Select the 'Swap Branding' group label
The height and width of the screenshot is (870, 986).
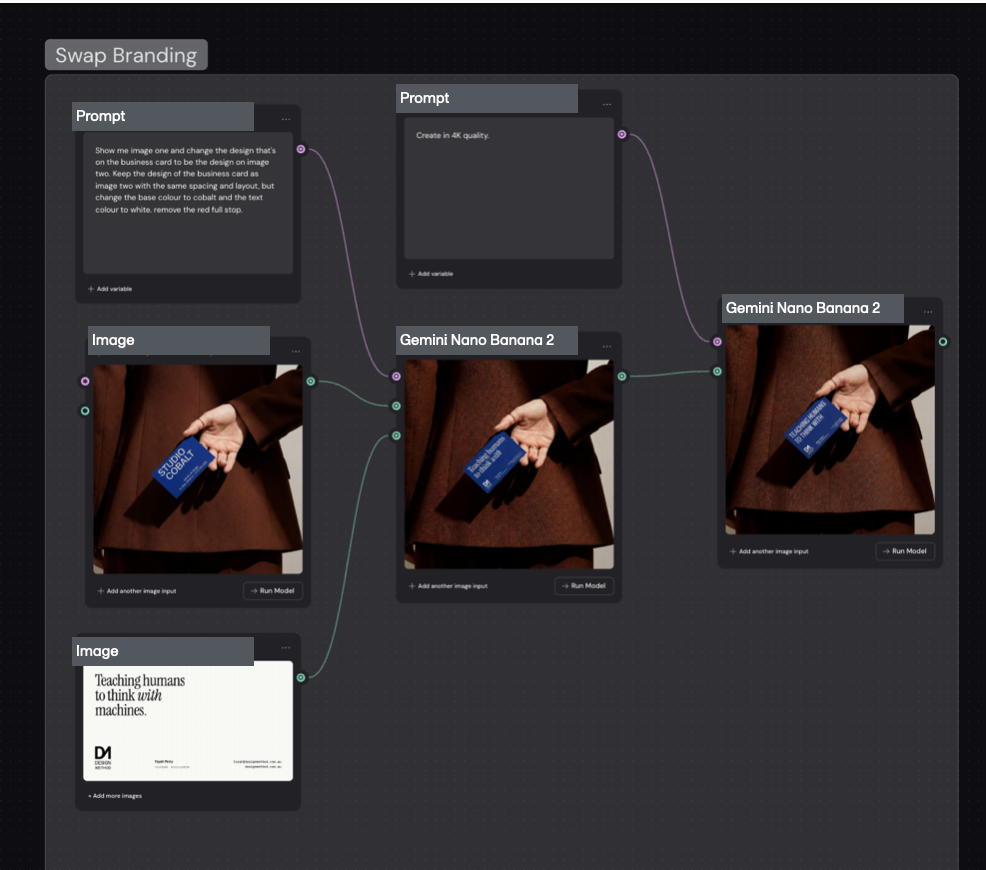126,55
